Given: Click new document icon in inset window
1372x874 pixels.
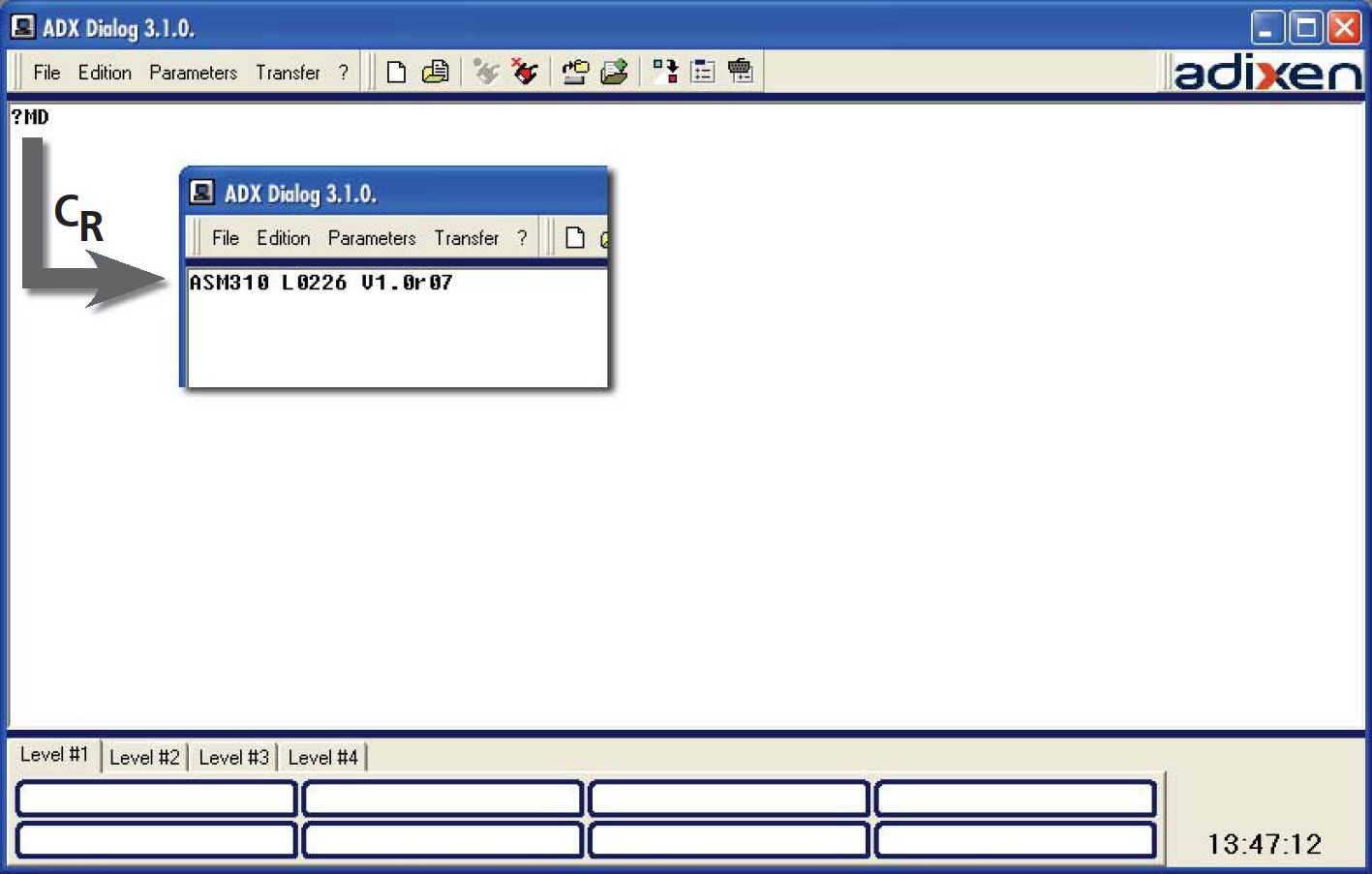Looking at the screenshot, I should click(x=575, y=238).
